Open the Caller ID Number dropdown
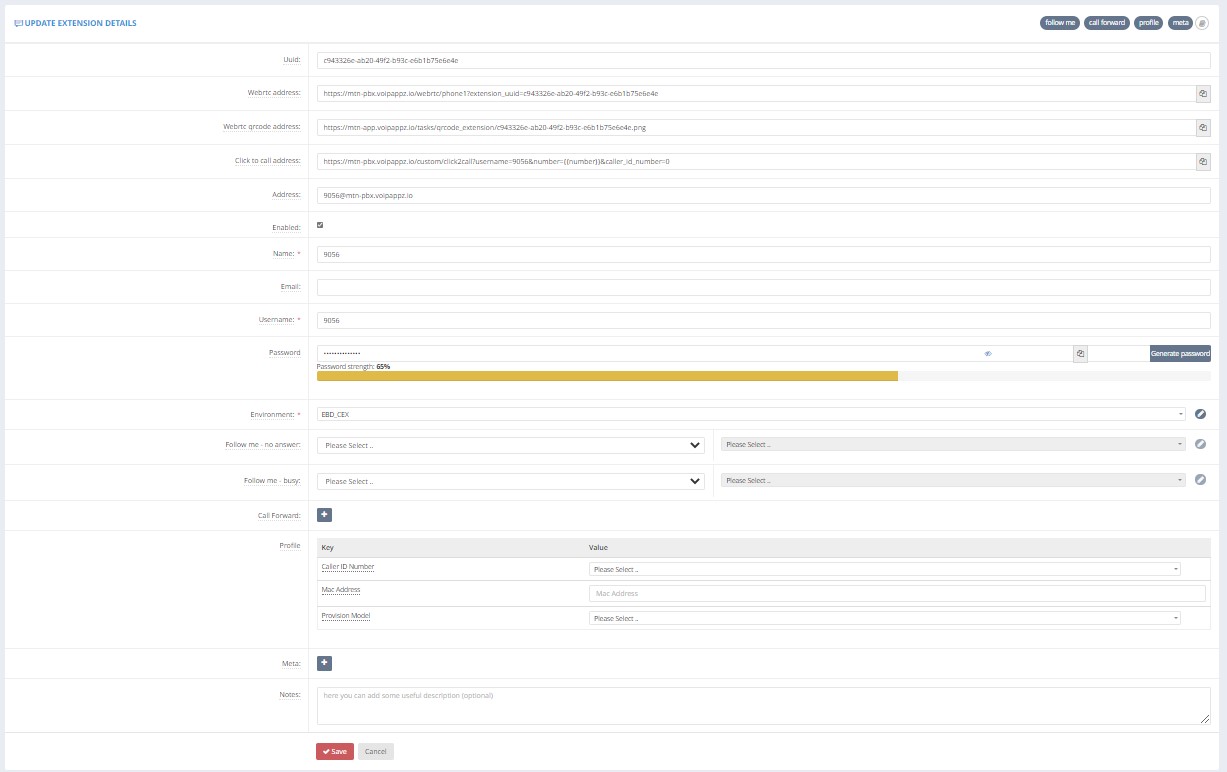 (x=885, y=569)
